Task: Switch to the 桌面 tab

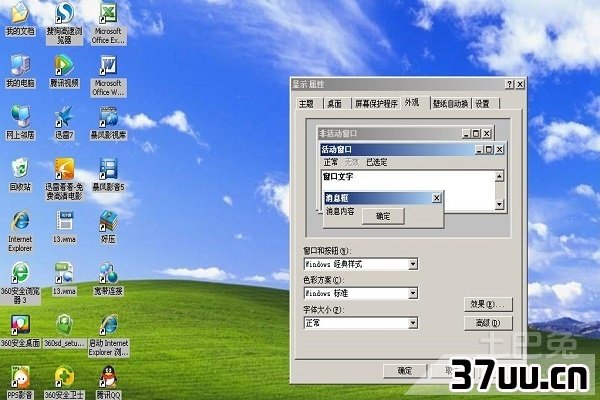Action: [334, 104]
